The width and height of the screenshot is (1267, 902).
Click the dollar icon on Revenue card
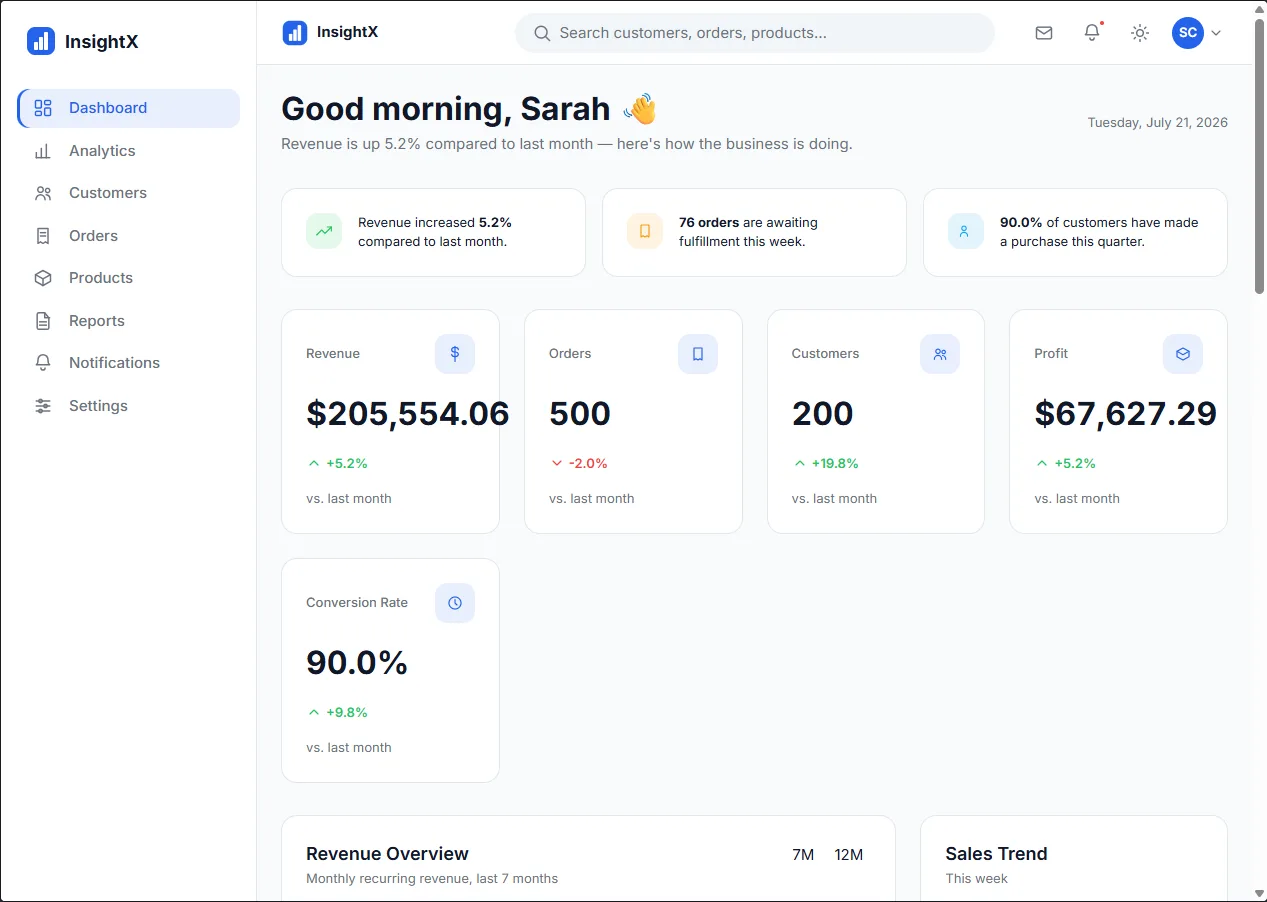pyautogui.click(x=455, y=354)
